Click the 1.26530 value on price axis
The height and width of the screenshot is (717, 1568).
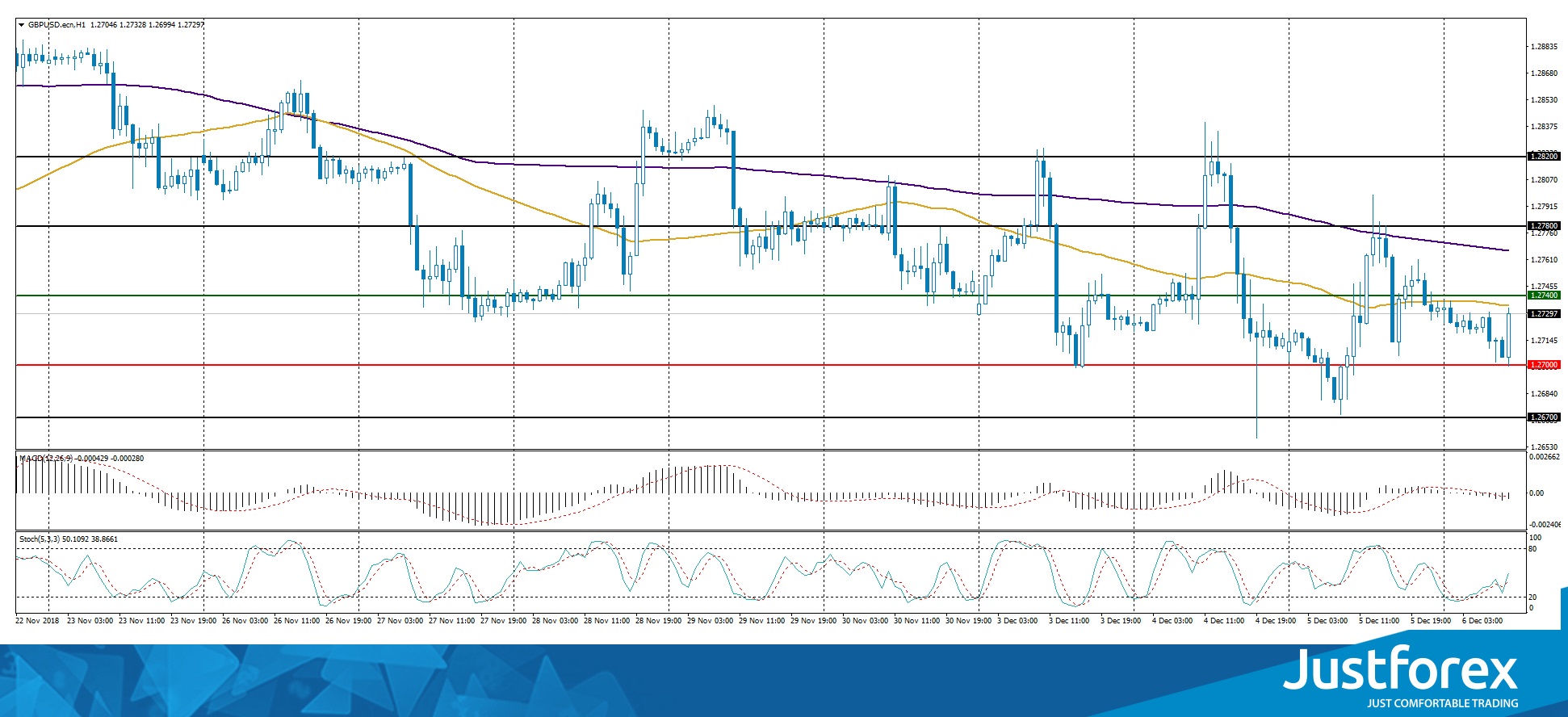click(x=1544, y=447)
